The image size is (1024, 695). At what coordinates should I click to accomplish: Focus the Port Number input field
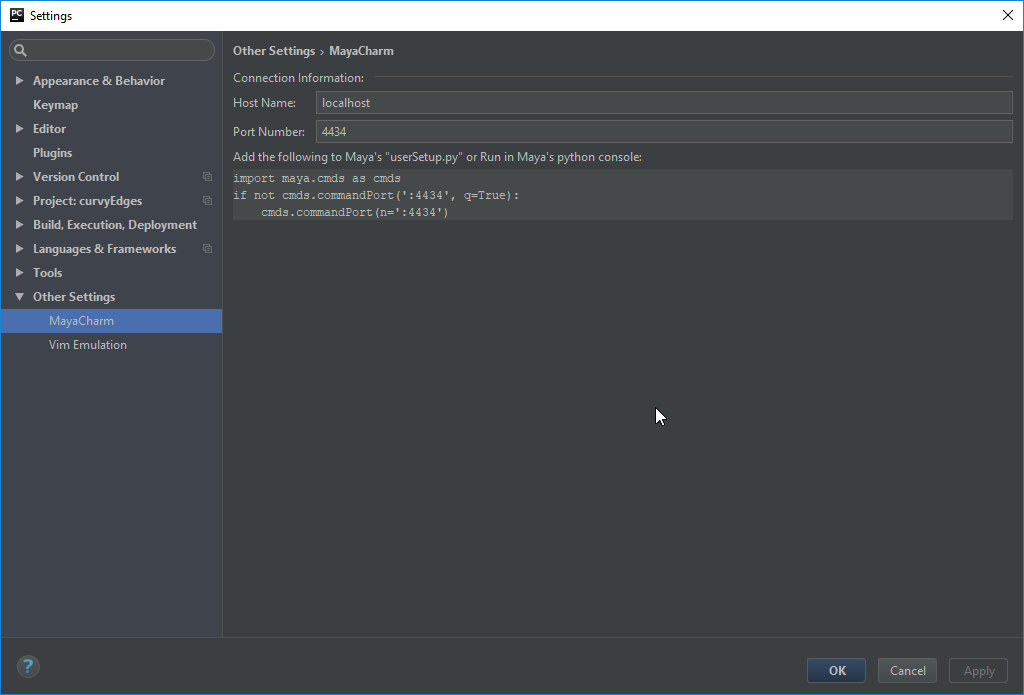(x=664, y=132)
